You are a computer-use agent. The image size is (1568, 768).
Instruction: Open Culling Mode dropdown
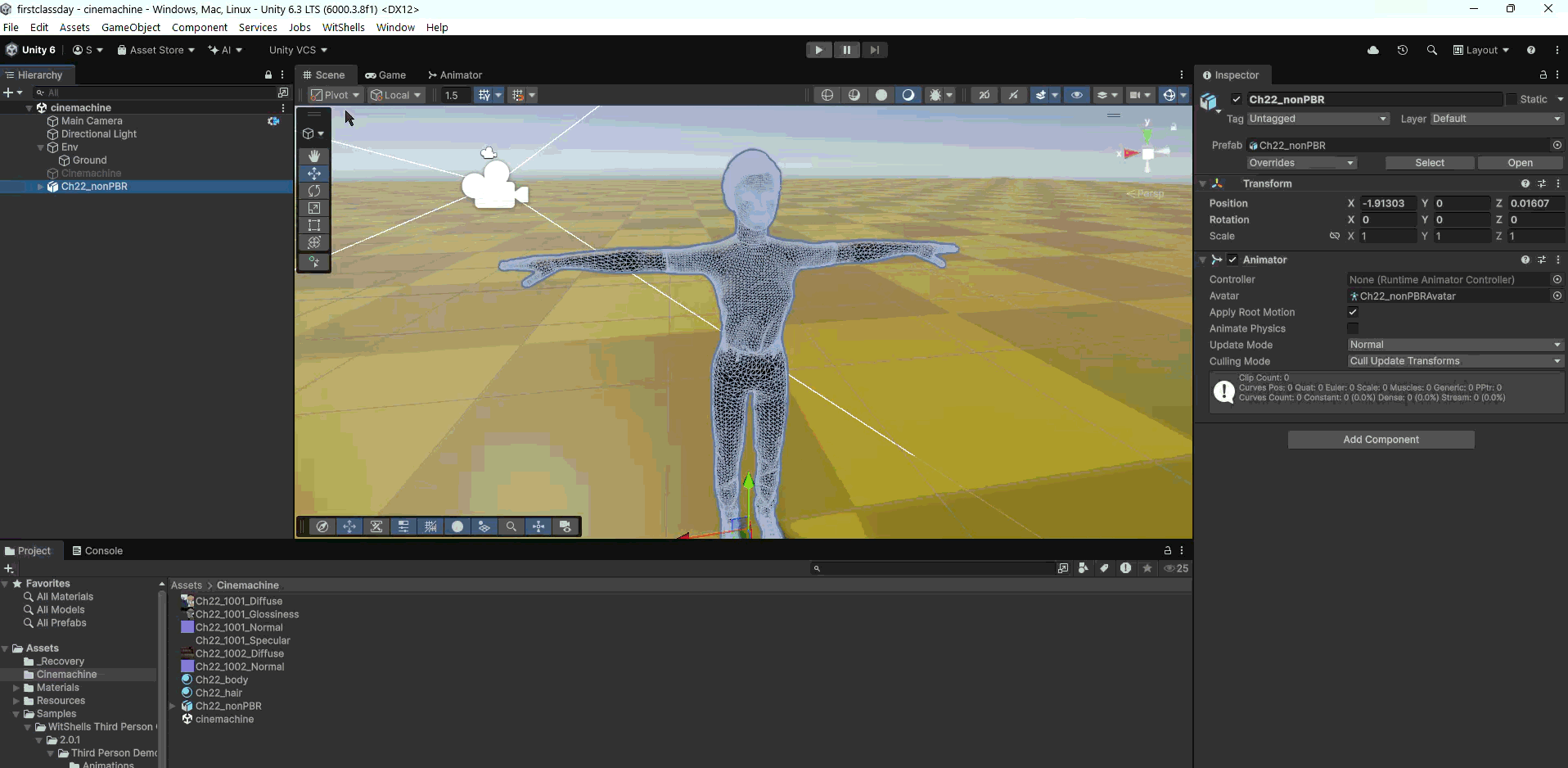tap(1455, 361)
